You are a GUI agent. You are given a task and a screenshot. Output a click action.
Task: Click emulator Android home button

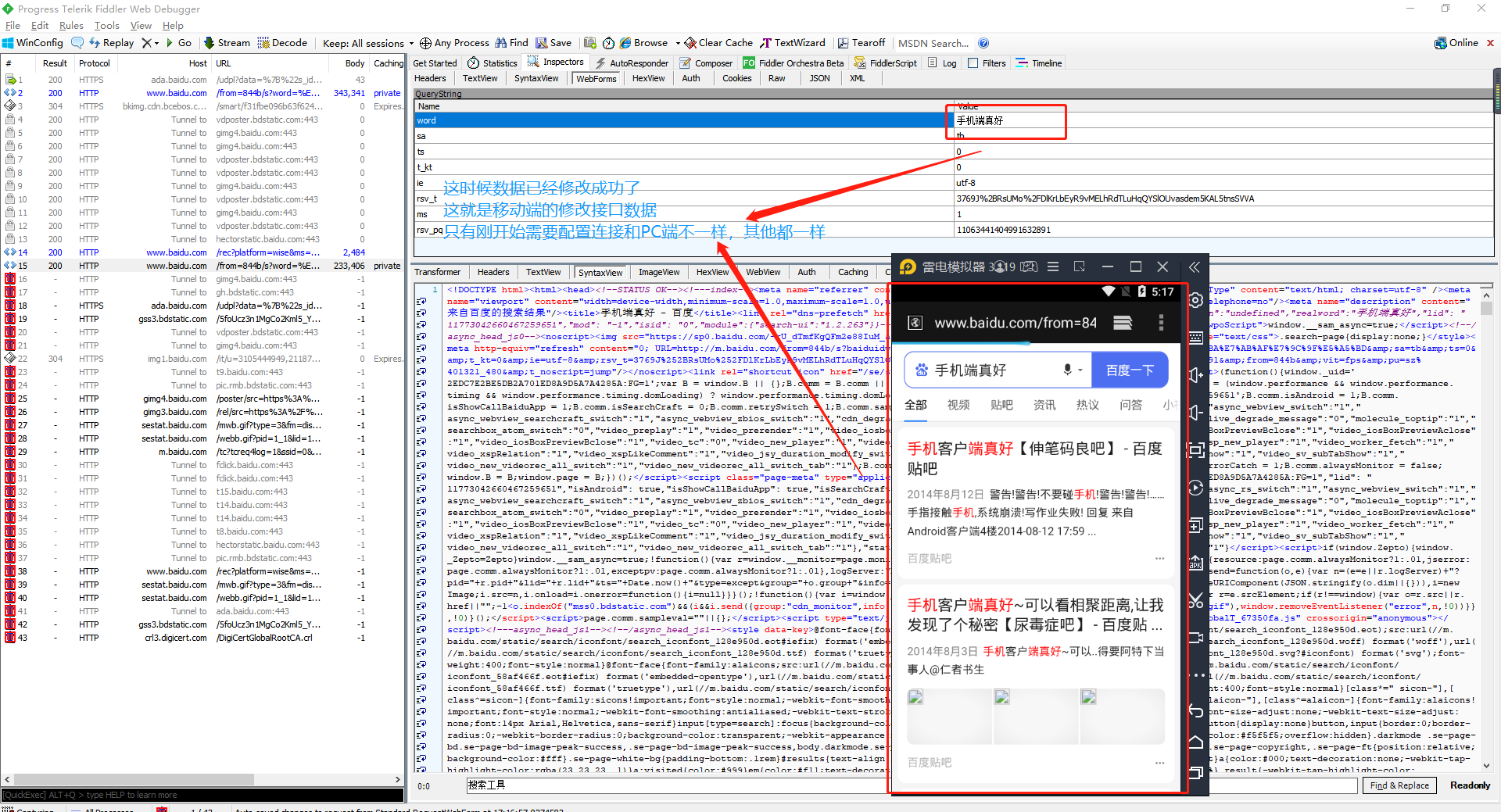tap(1195, 742)
